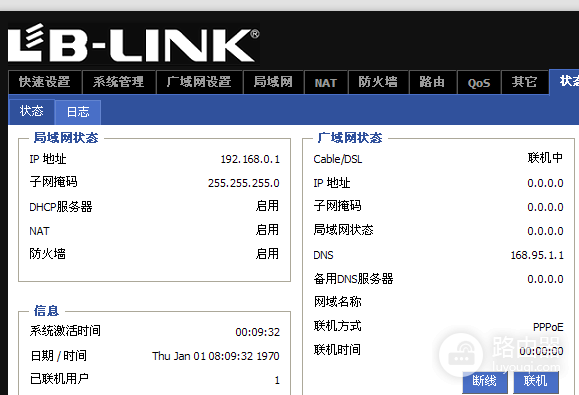Screen dimensions: 579x395
Task: Open the 快速设置 tab
Action: point(45,82)
